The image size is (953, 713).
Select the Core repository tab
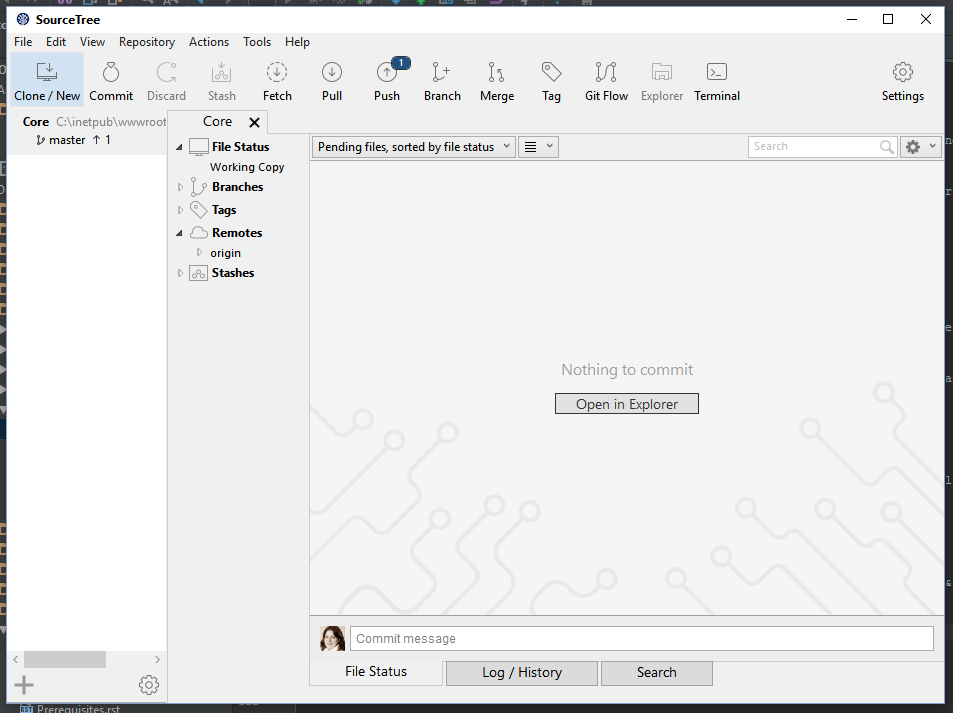(218, 122)
